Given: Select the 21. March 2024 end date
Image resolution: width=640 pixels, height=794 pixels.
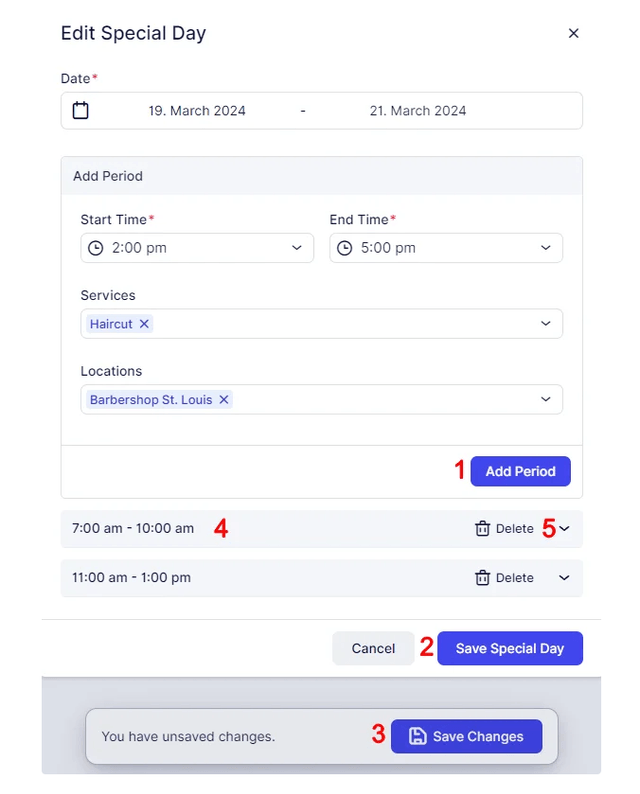Looking at the screenshot, I should coord(418,111).
